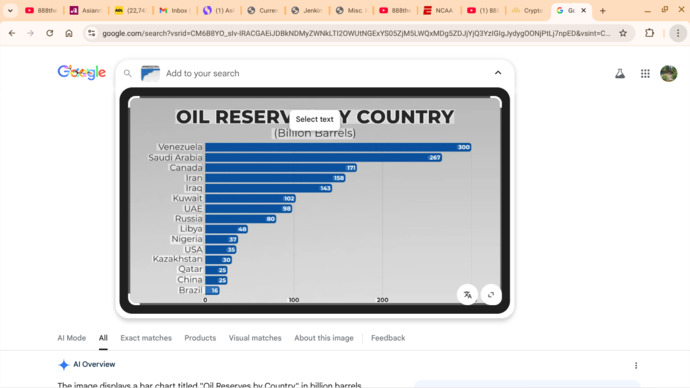This screenshot has width=690, height=388.
Task: Click the search magnifier icon
Action: (x=128, y=73)
